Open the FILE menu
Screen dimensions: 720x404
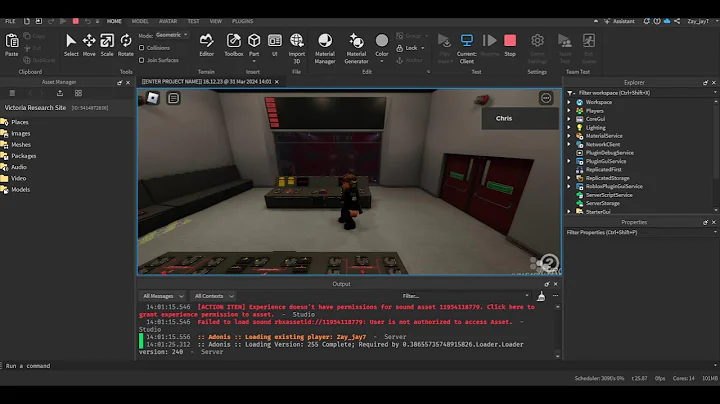click(x=10, y=21)
